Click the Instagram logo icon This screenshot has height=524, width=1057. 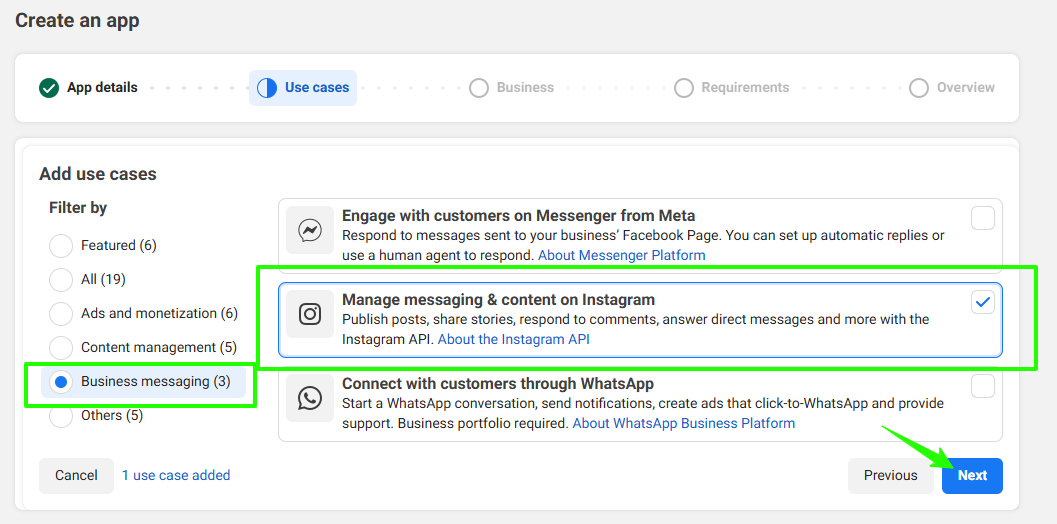tap(310, 314)
